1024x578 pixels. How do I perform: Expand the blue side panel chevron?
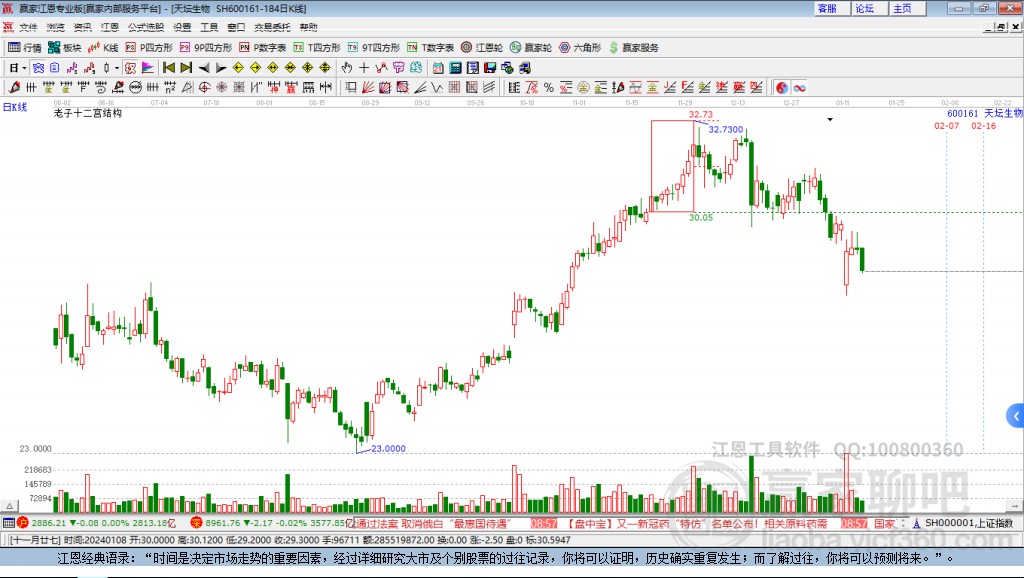tap(1016, 416)
